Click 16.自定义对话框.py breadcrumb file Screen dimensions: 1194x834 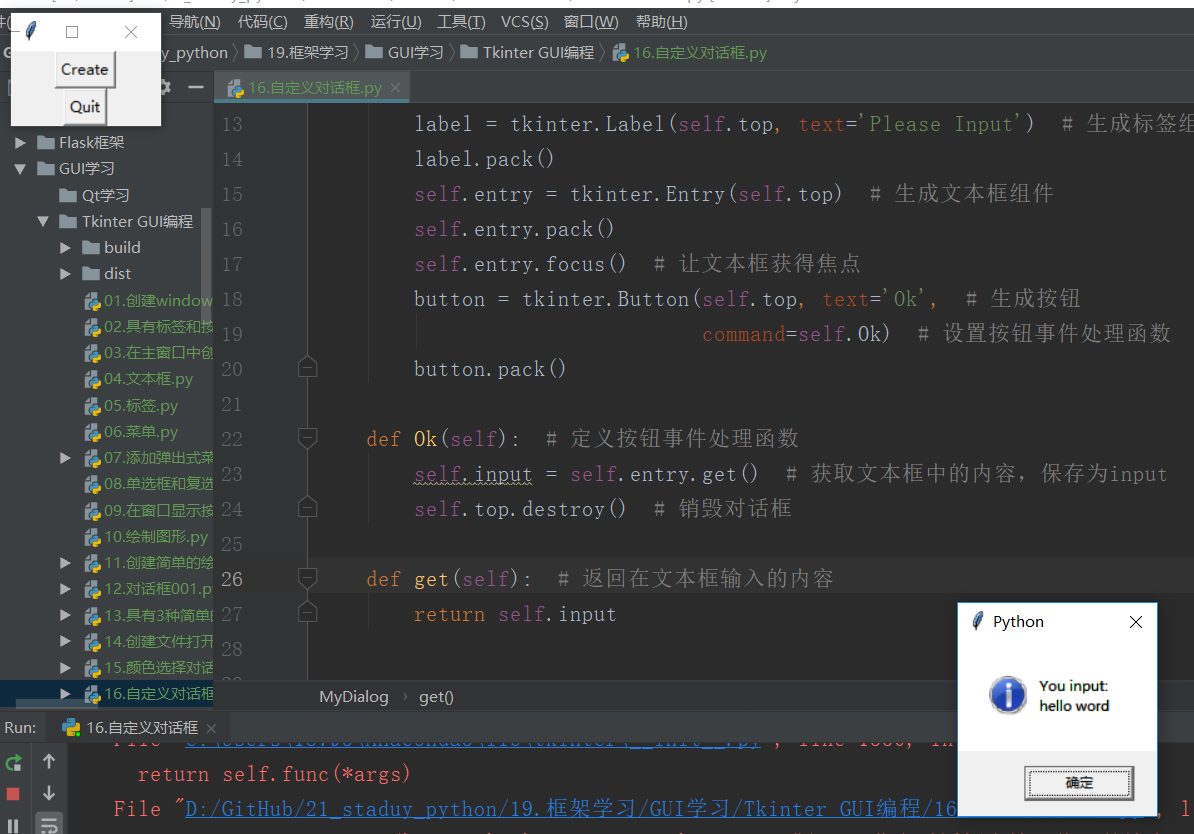tap(690, 53)
